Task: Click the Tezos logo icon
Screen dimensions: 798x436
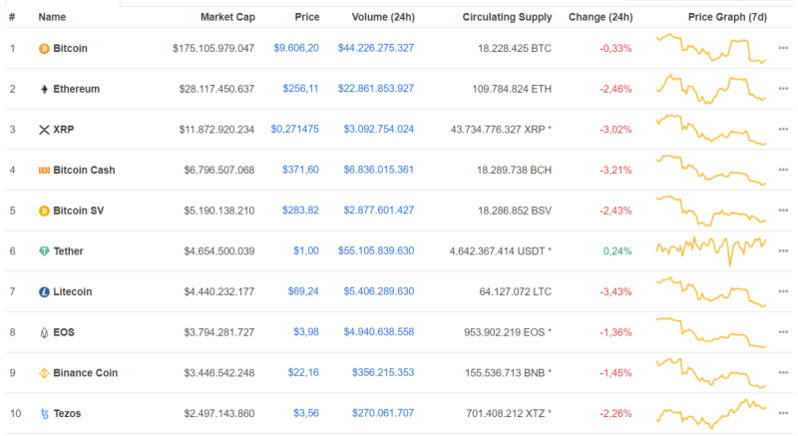Action: (x=43, y=413)
